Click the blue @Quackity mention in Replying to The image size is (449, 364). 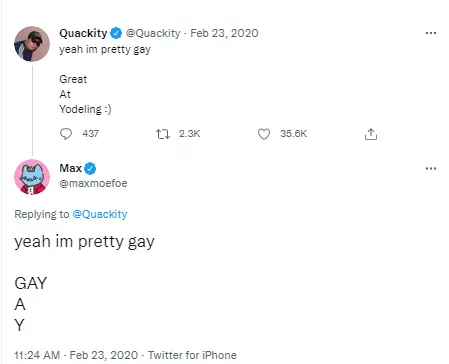(x=100, y=214)
